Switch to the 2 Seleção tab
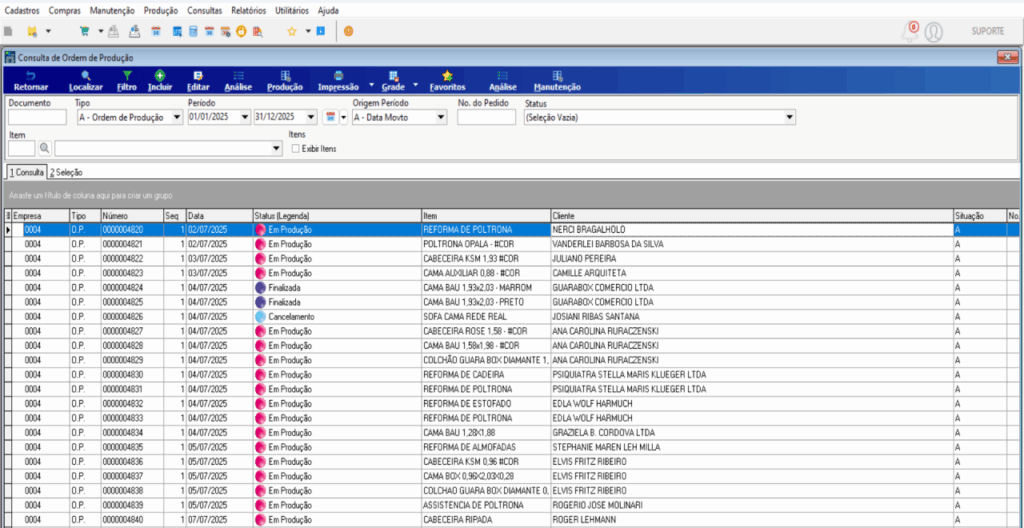The height and width of the screenshot is (528, 1024). coord(67,172)
